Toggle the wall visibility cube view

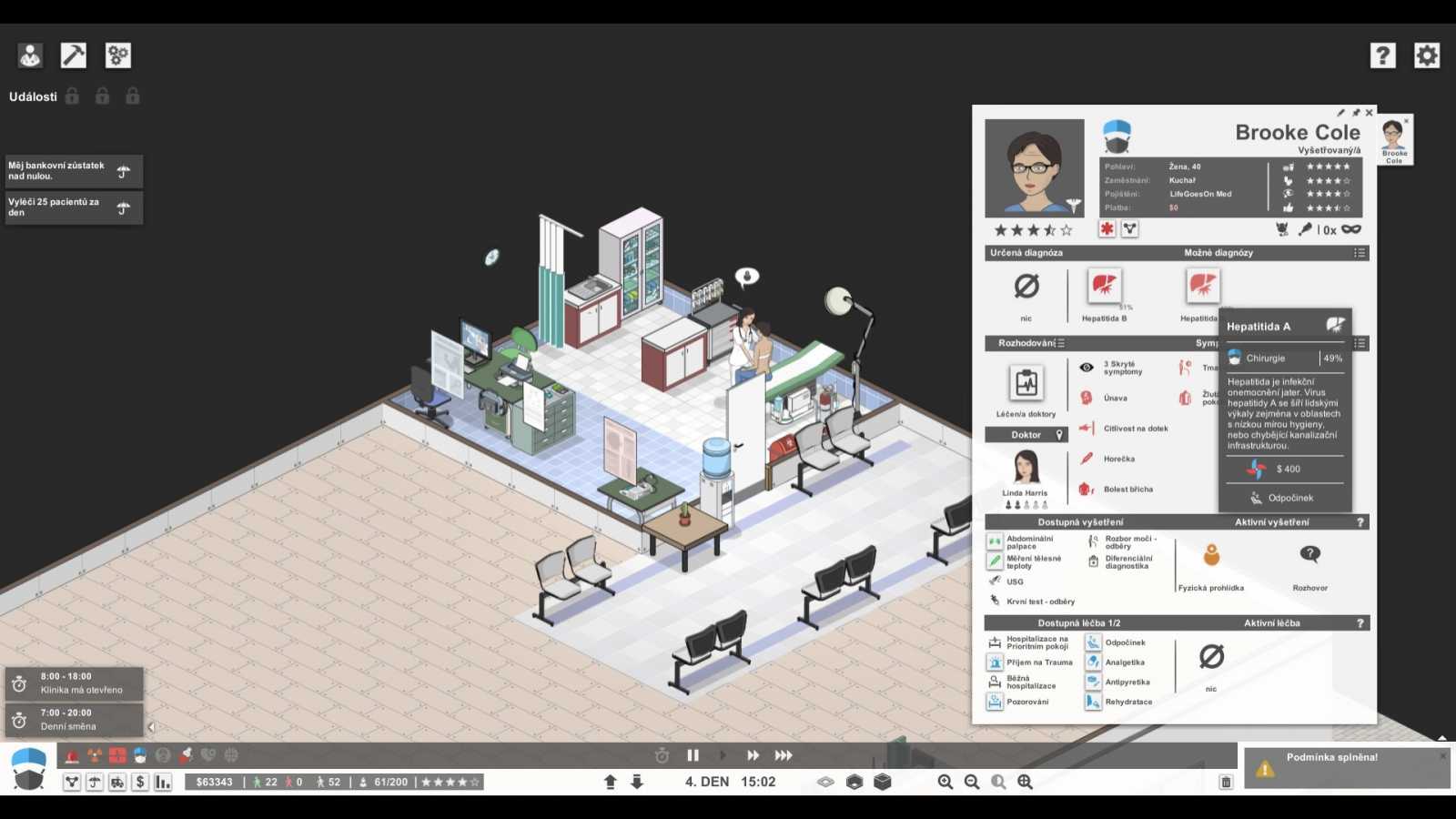(x=882, y=782)
